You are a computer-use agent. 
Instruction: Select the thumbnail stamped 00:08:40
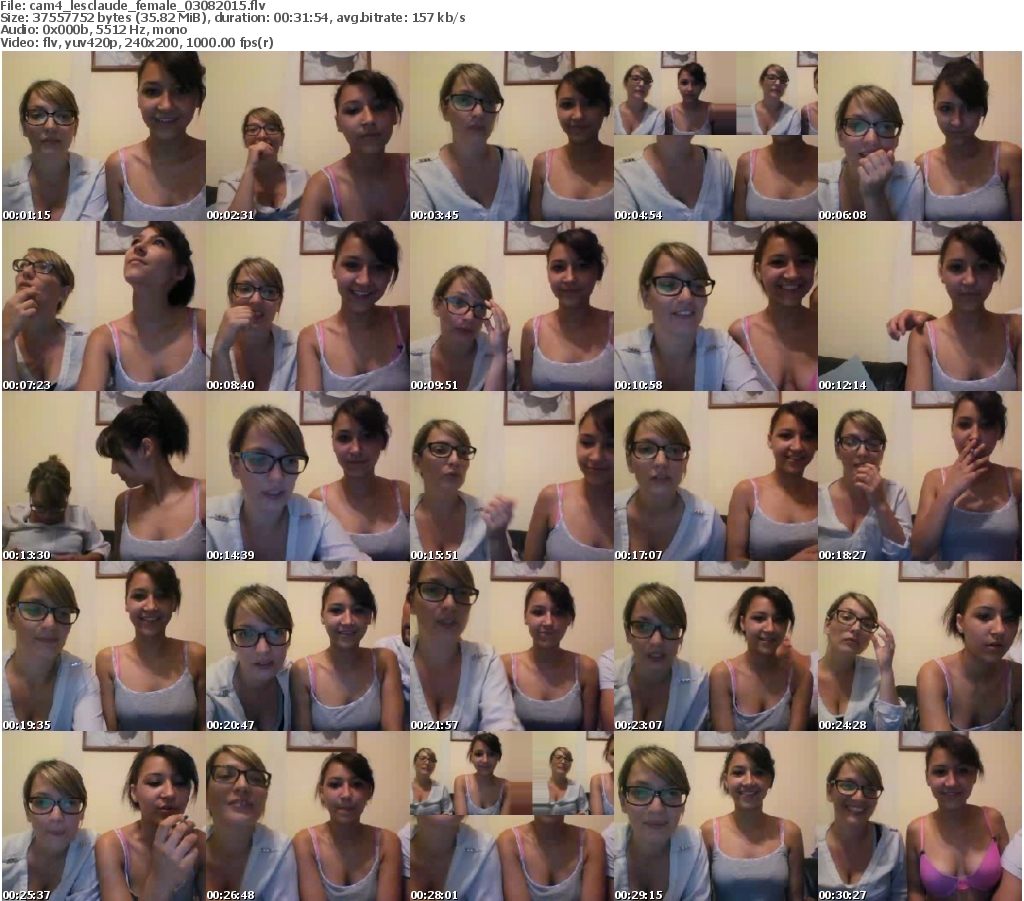pos(308,306)
